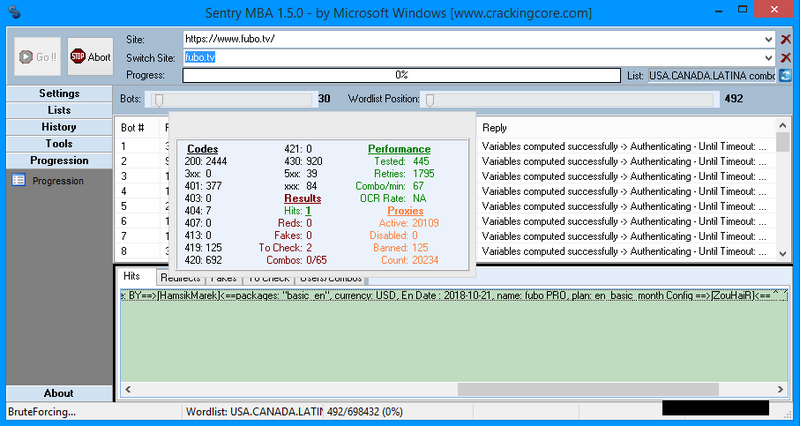Click the 492/698432 (0%) status entry
Screen dimensions: 800x426
(x=365, y=411)
